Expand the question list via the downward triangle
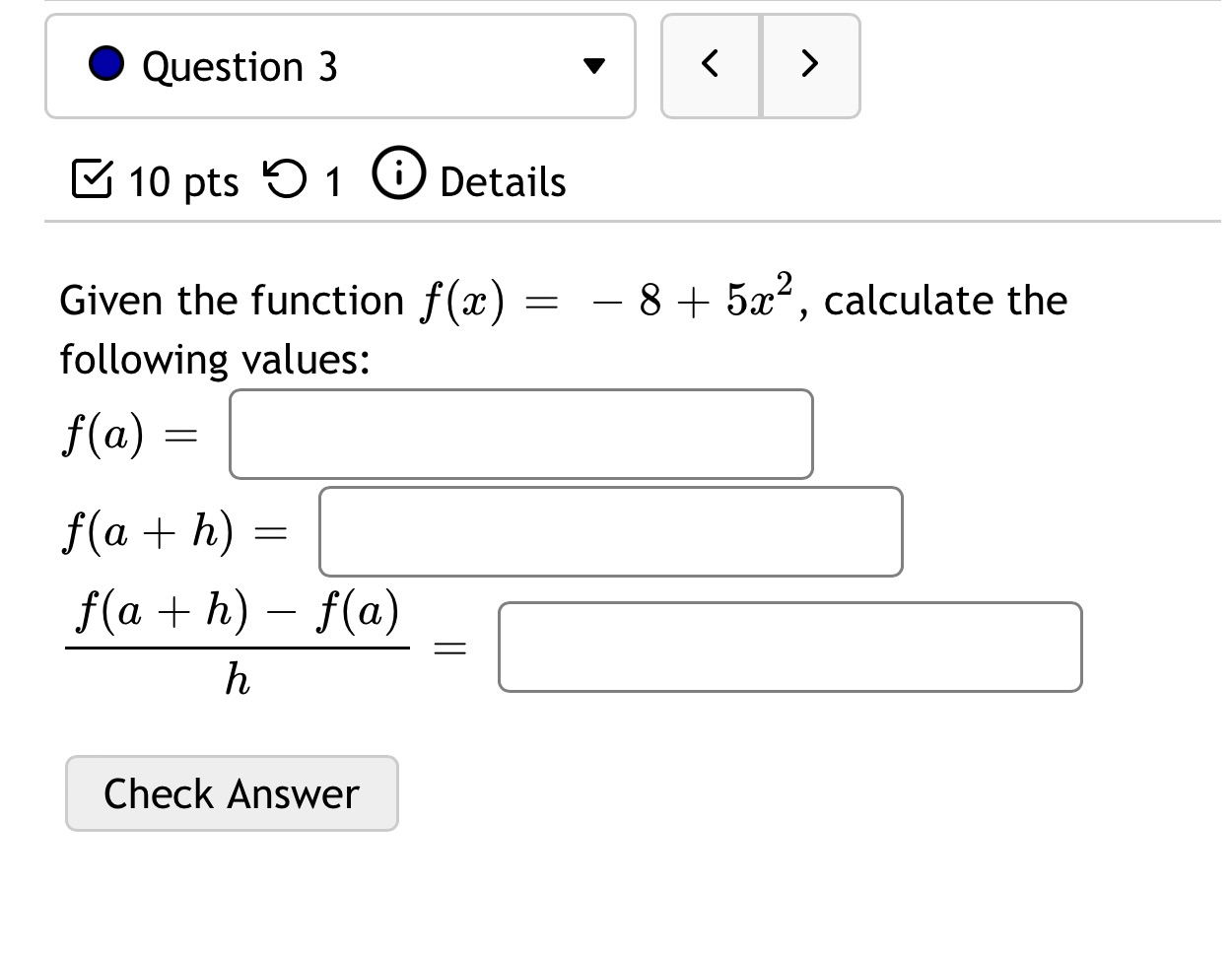 coord(595,66)
